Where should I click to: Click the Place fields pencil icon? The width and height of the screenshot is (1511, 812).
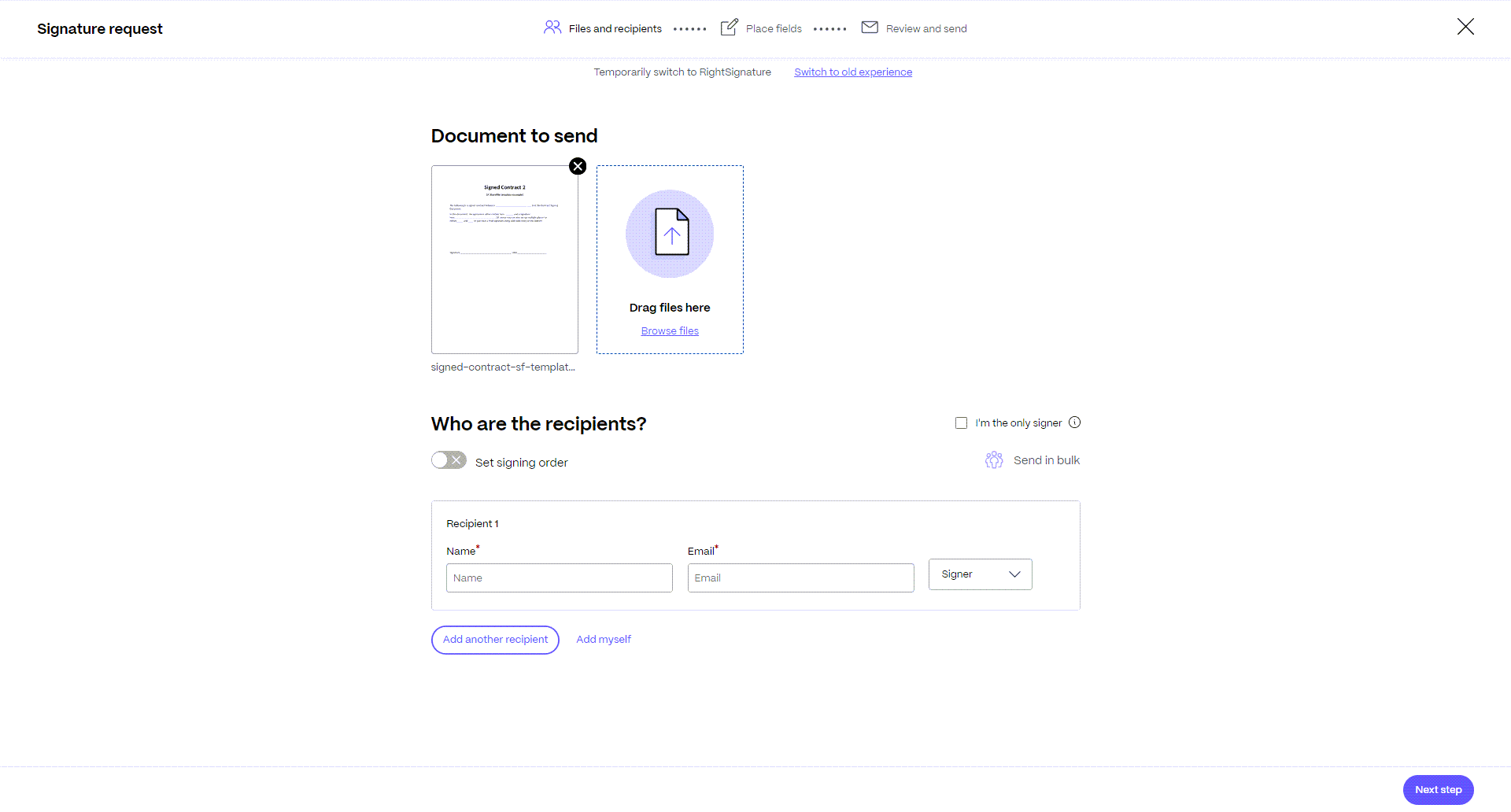[x=730, y=28]
